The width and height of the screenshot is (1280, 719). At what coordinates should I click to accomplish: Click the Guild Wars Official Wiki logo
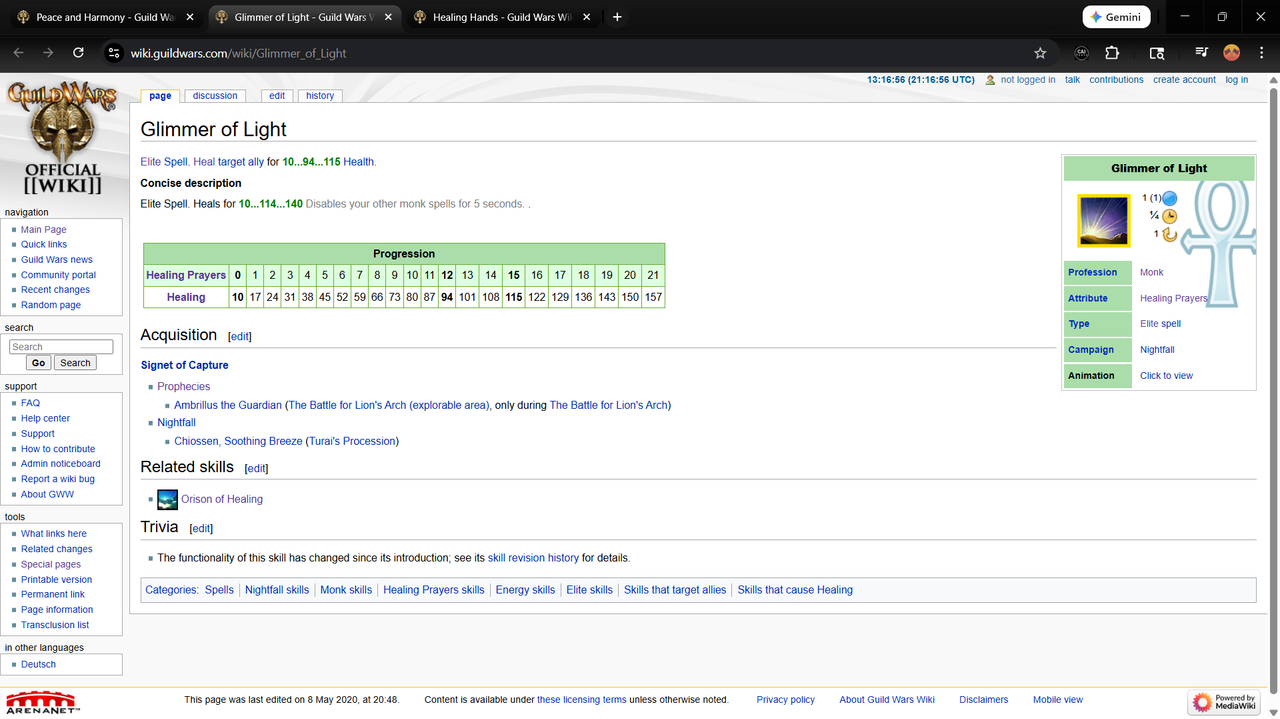[63, 137]
